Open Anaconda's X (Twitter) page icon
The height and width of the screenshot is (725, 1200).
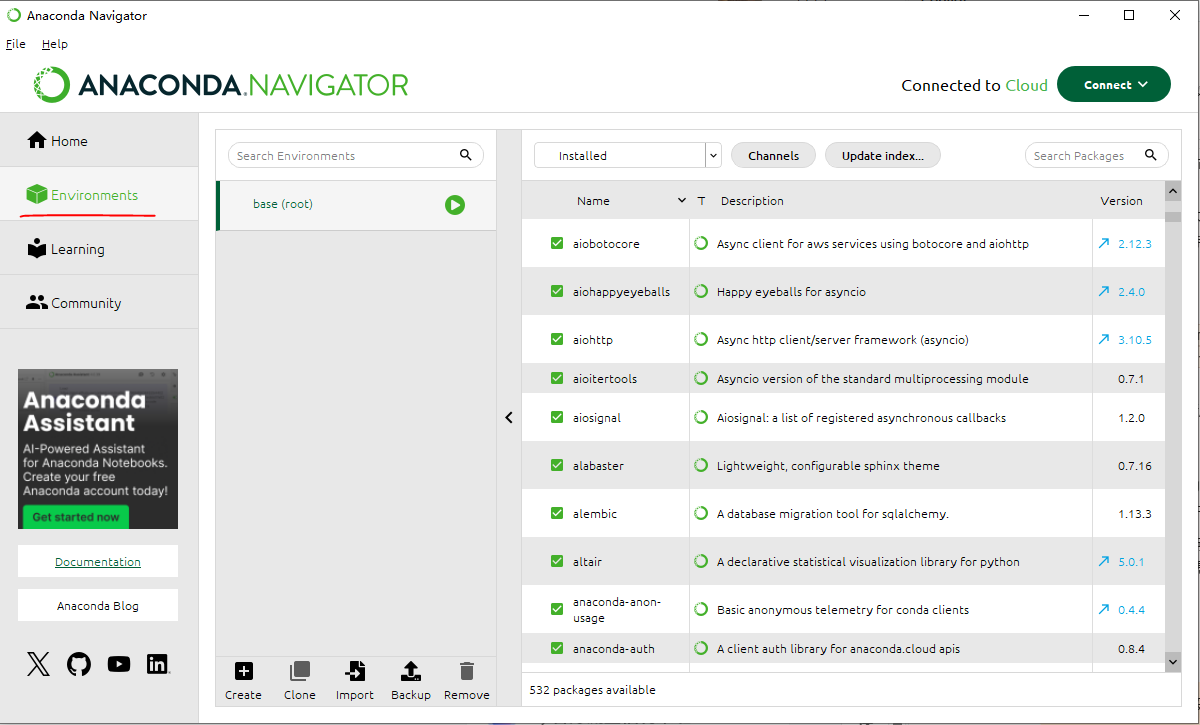click(38, 664)
